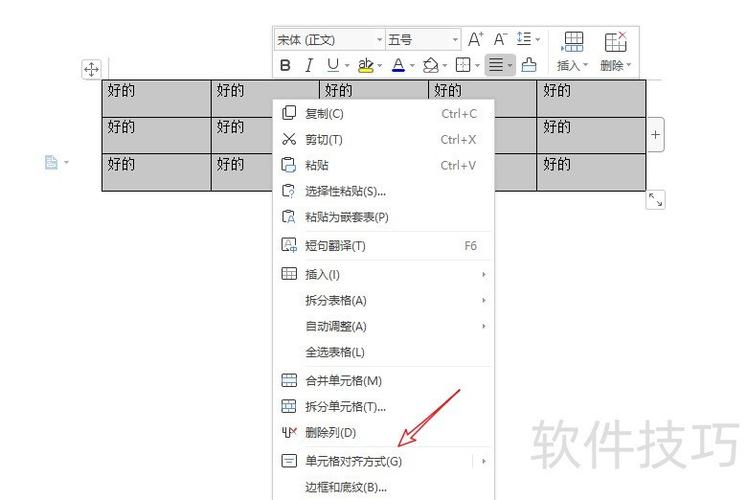Image resolution: width=747 pixels, height=500 pixels.
Task: Expand the paste options icon arrow
Action: (66, 163)
